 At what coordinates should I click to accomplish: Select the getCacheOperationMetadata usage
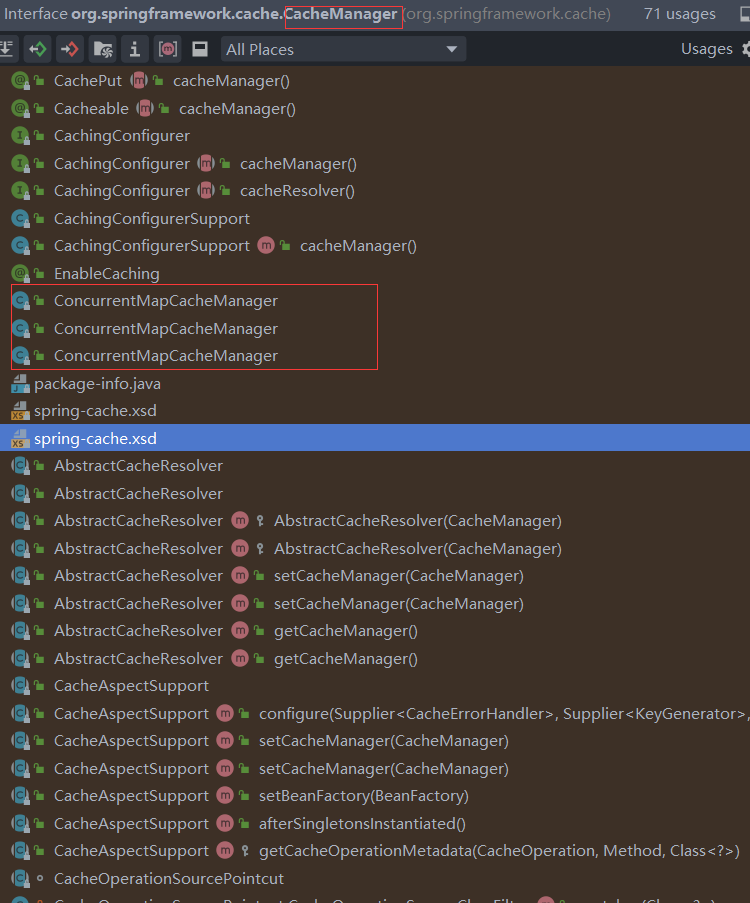[x=376, y=851]
